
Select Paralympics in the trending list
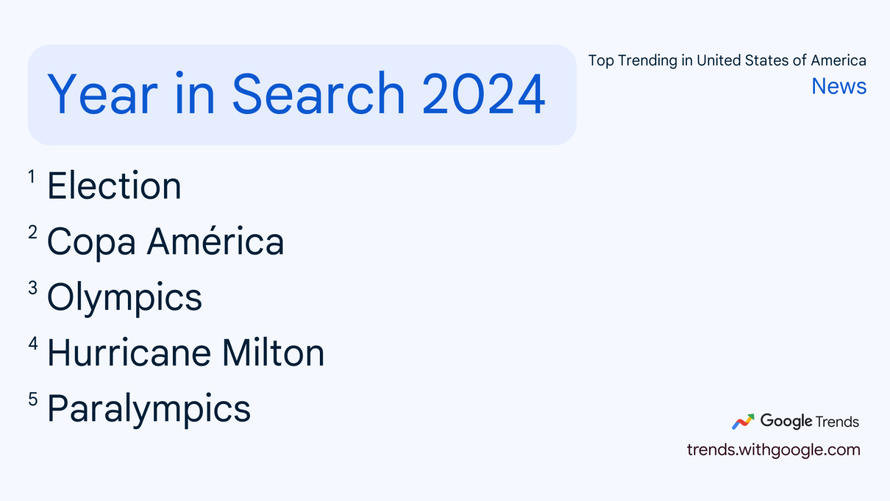click(148, 409)
